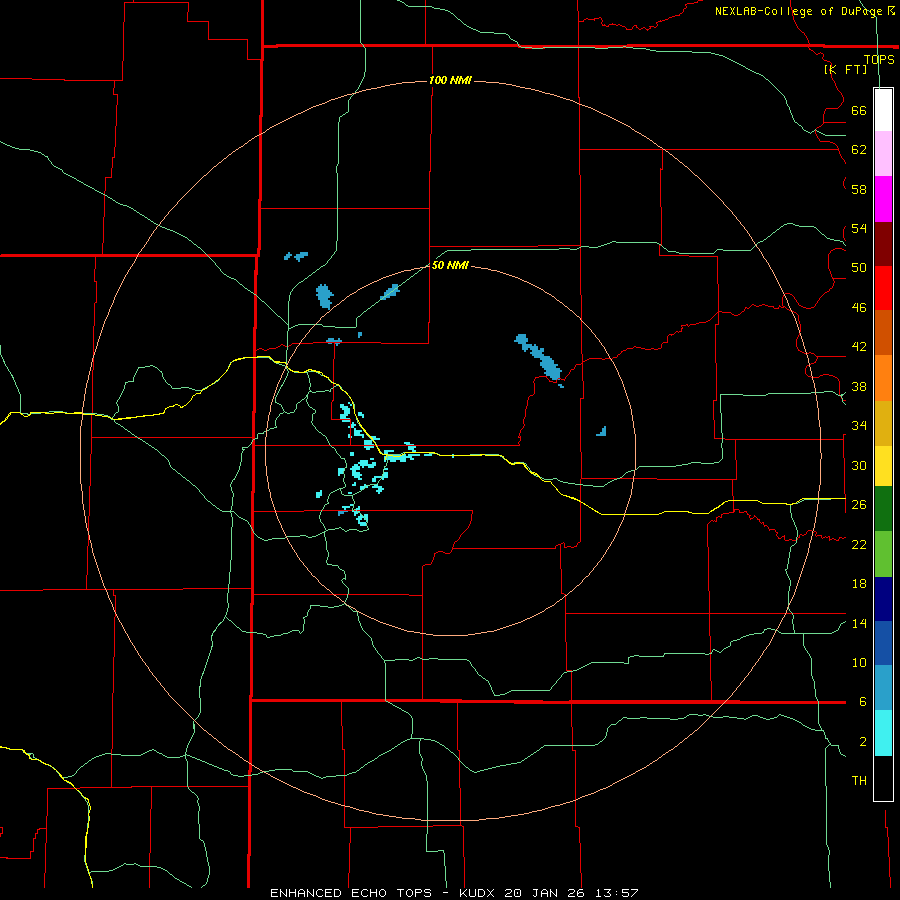Click the [K FT] units label
This screenshot has height=900, width=900.
pos(845,69)
